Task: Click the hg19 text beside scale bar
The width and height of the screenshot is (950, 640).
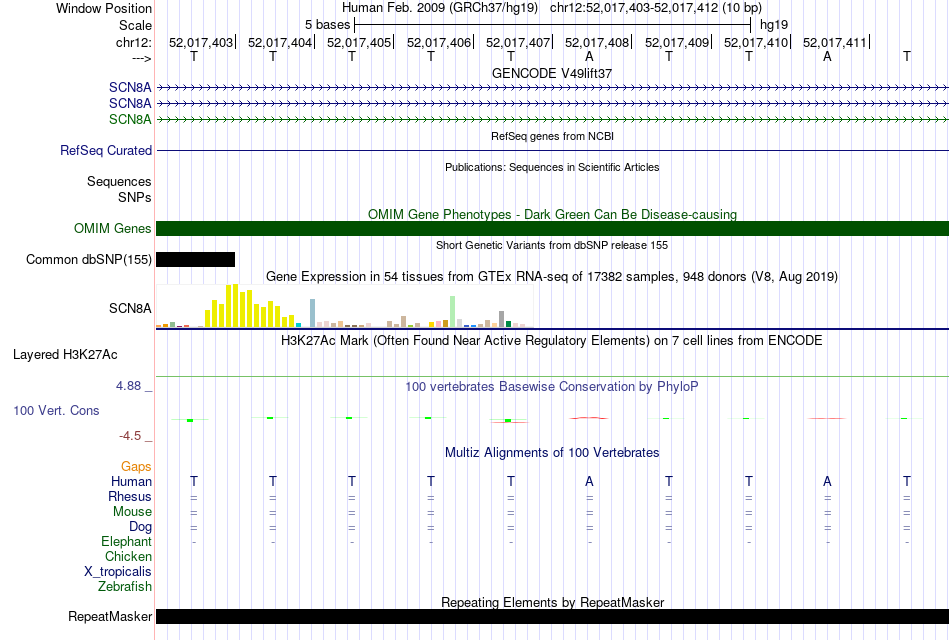Action: click(x=774, y=25)
